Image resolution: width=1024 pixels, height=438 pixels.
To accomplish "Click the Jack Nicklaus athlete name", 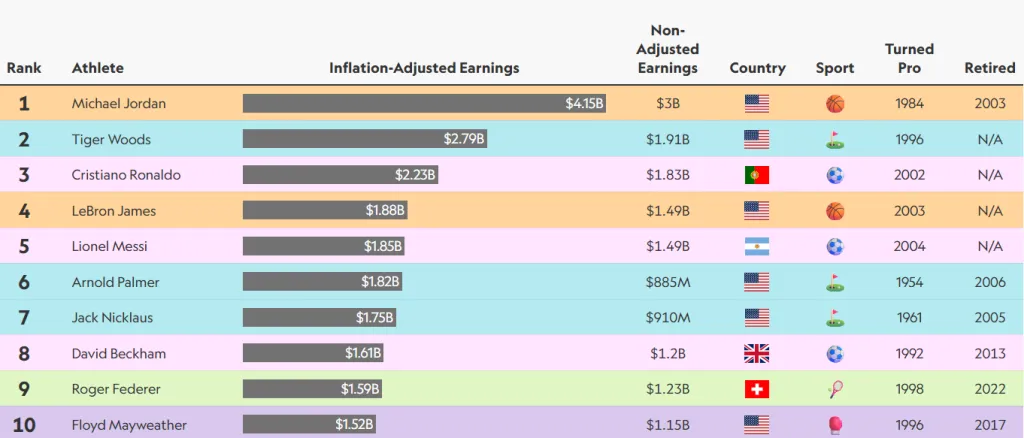I will pyautogui.click(x=112, y=318).
